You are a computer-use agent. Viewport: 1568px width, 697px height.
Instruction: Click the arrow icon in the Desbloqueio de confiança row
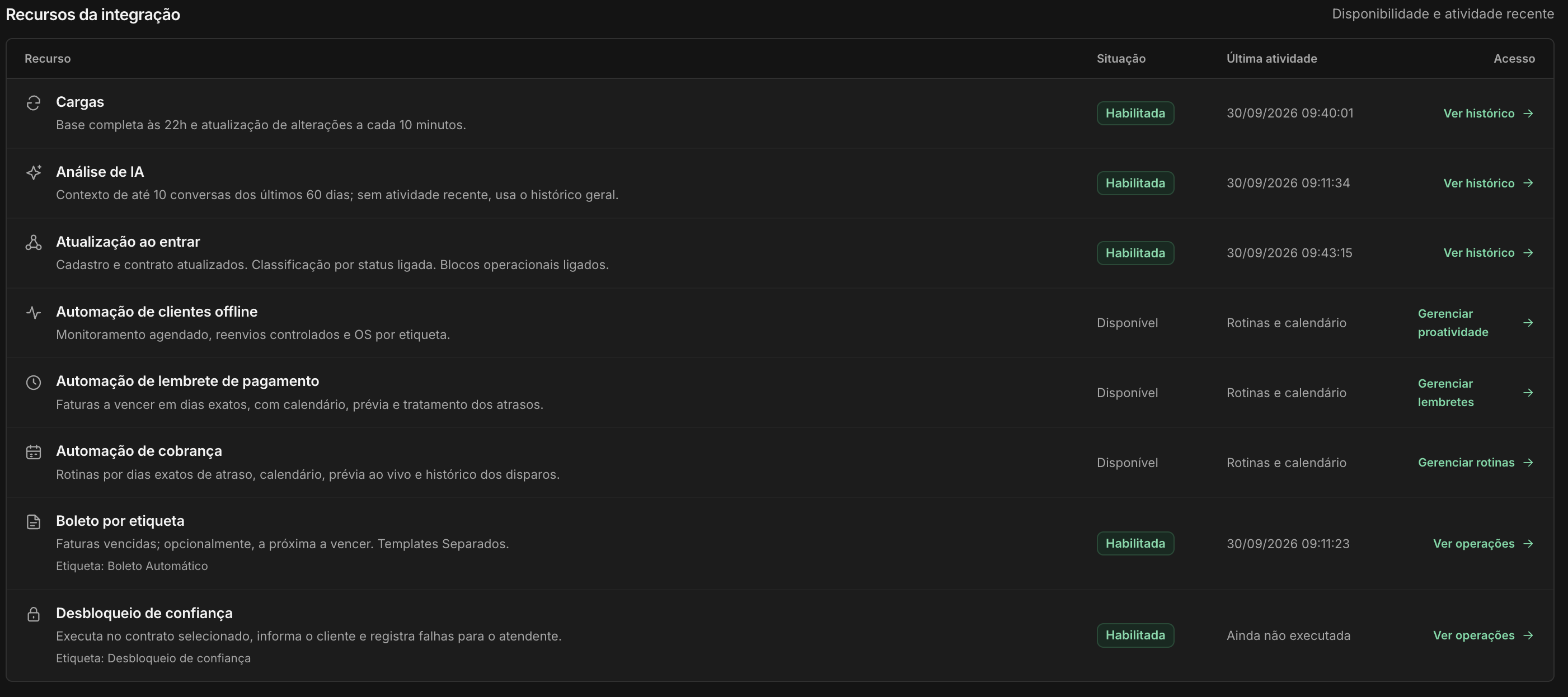pyautogui.click(x=1528, y=635)
